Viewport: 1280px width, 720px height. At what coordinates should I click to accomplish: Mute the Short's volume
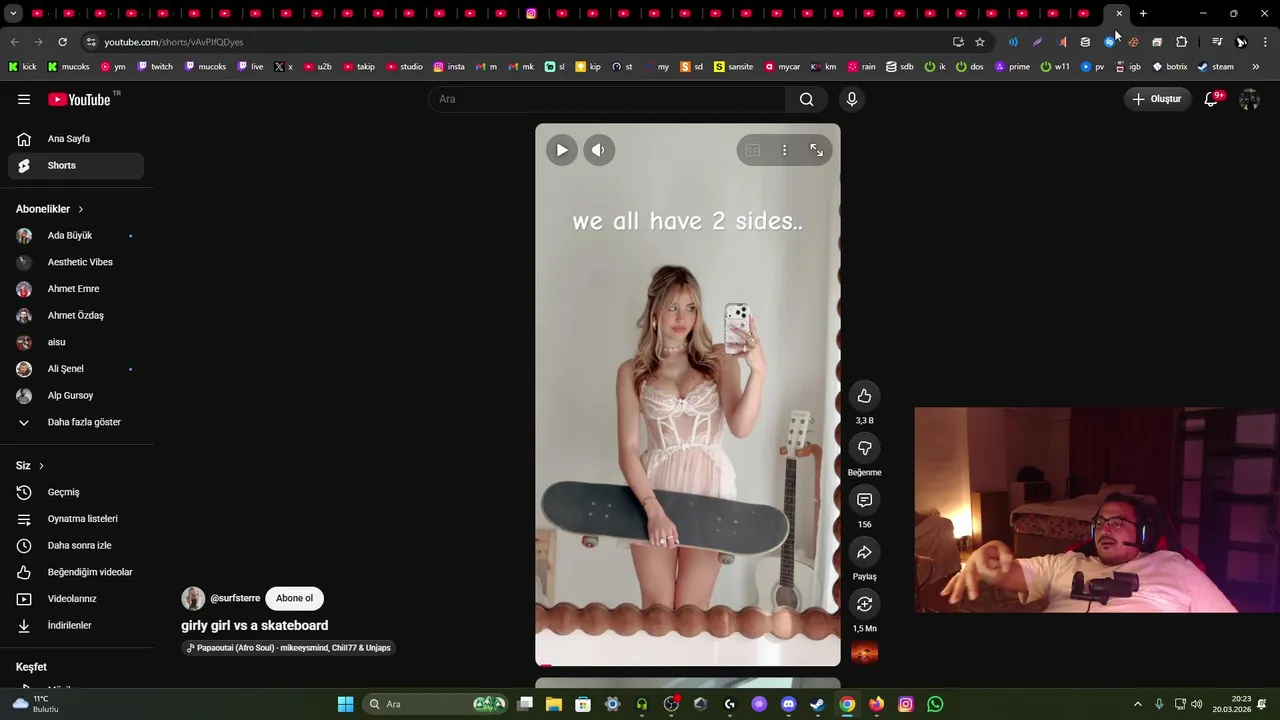(x=598, y=150)
